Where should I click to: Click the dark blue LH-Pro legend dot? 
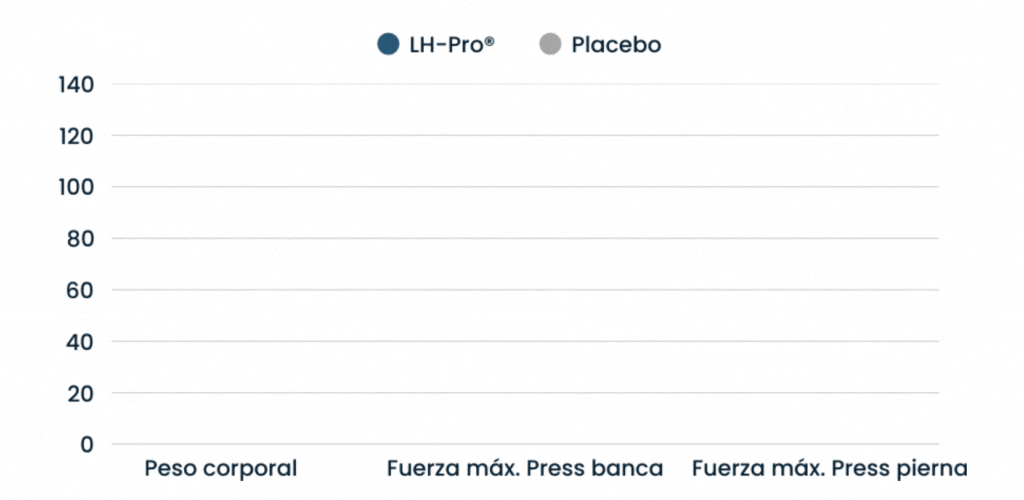click(x=388, y=44)
